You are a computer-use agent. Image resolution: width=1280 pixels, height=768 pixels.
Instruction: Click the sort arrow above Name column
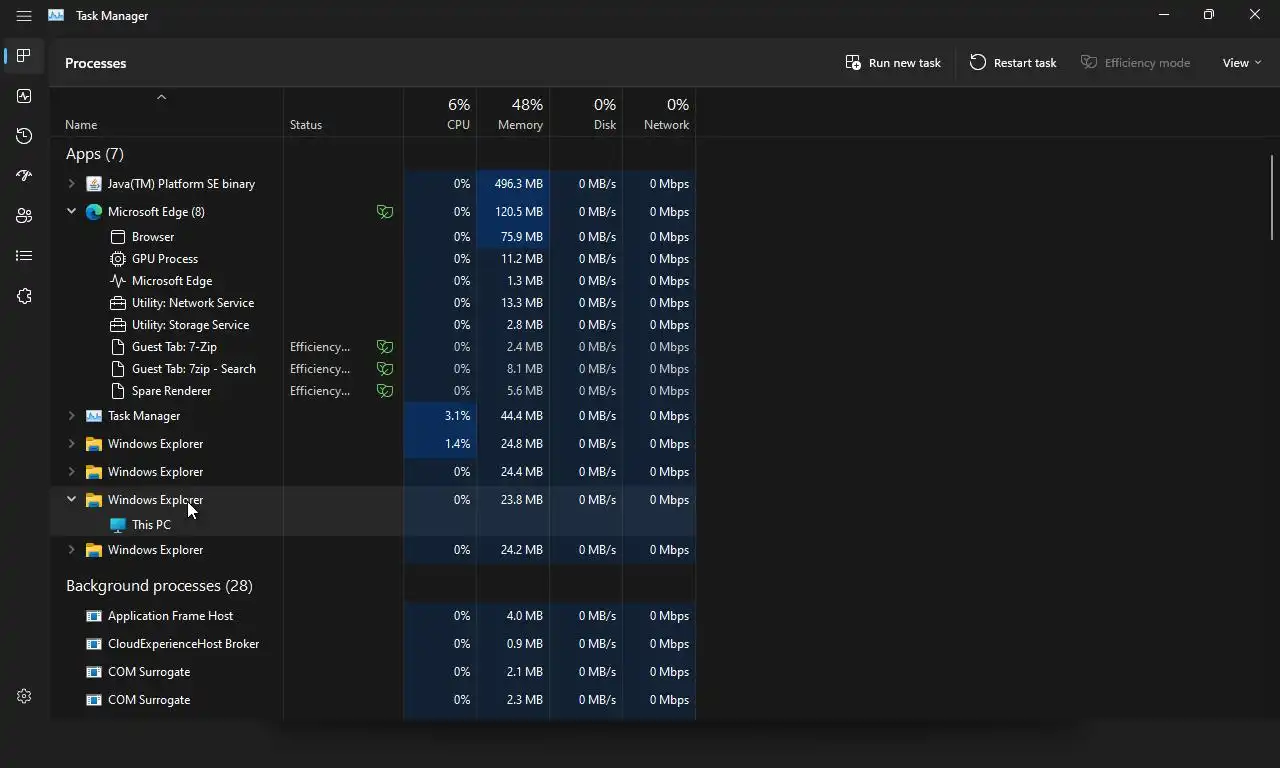(x=161, y=97)
